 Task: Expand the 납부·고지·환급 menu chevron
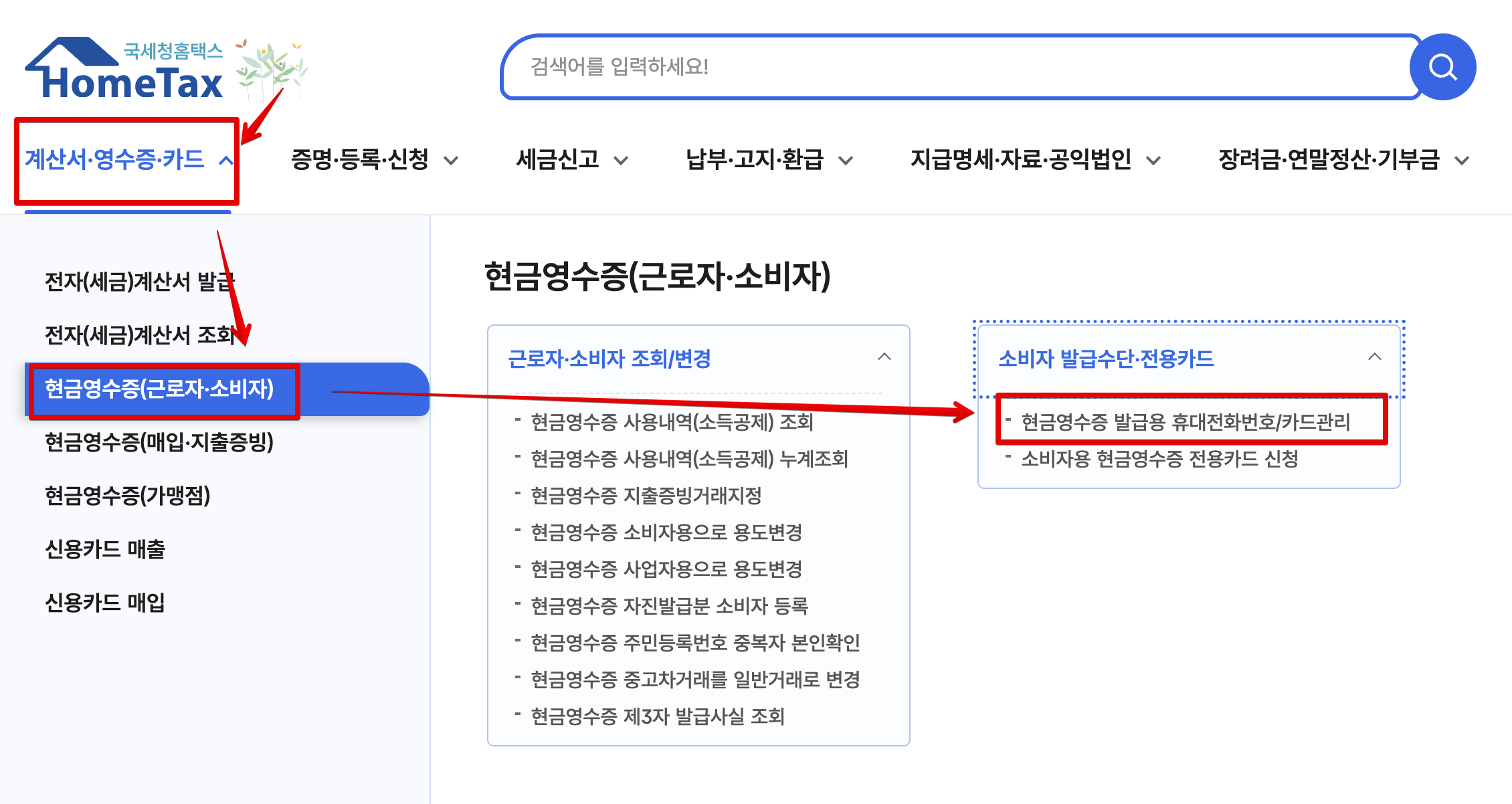click(x=847, y=161)
